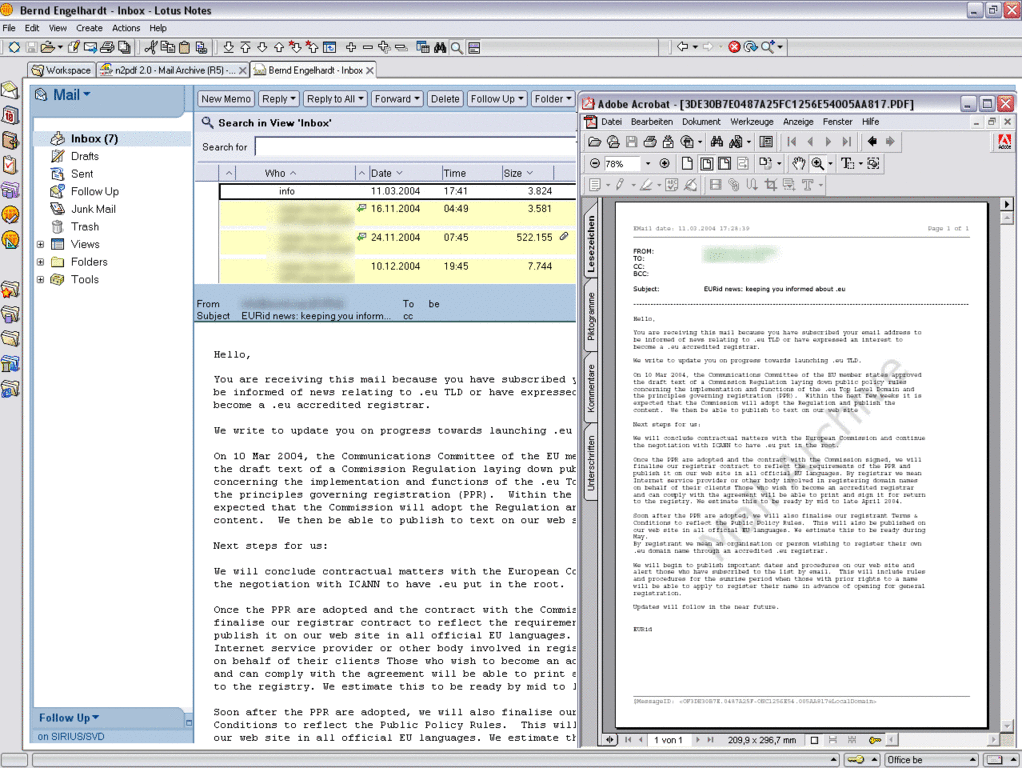Expand the Folders tree item
This screenshot has width=1022, height=768.
click(x=40, y=262)
